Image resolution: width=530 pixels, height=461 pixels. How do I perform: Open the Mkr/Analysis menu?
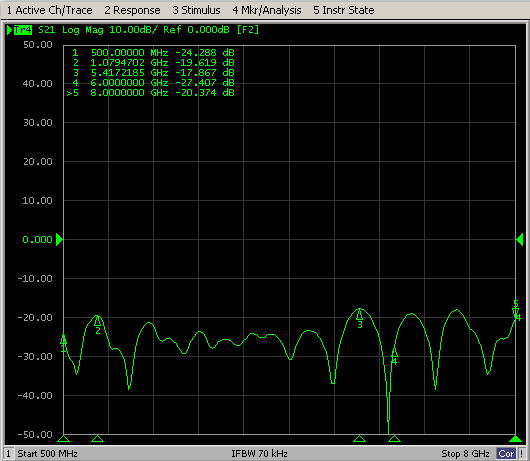coord(267,10)
